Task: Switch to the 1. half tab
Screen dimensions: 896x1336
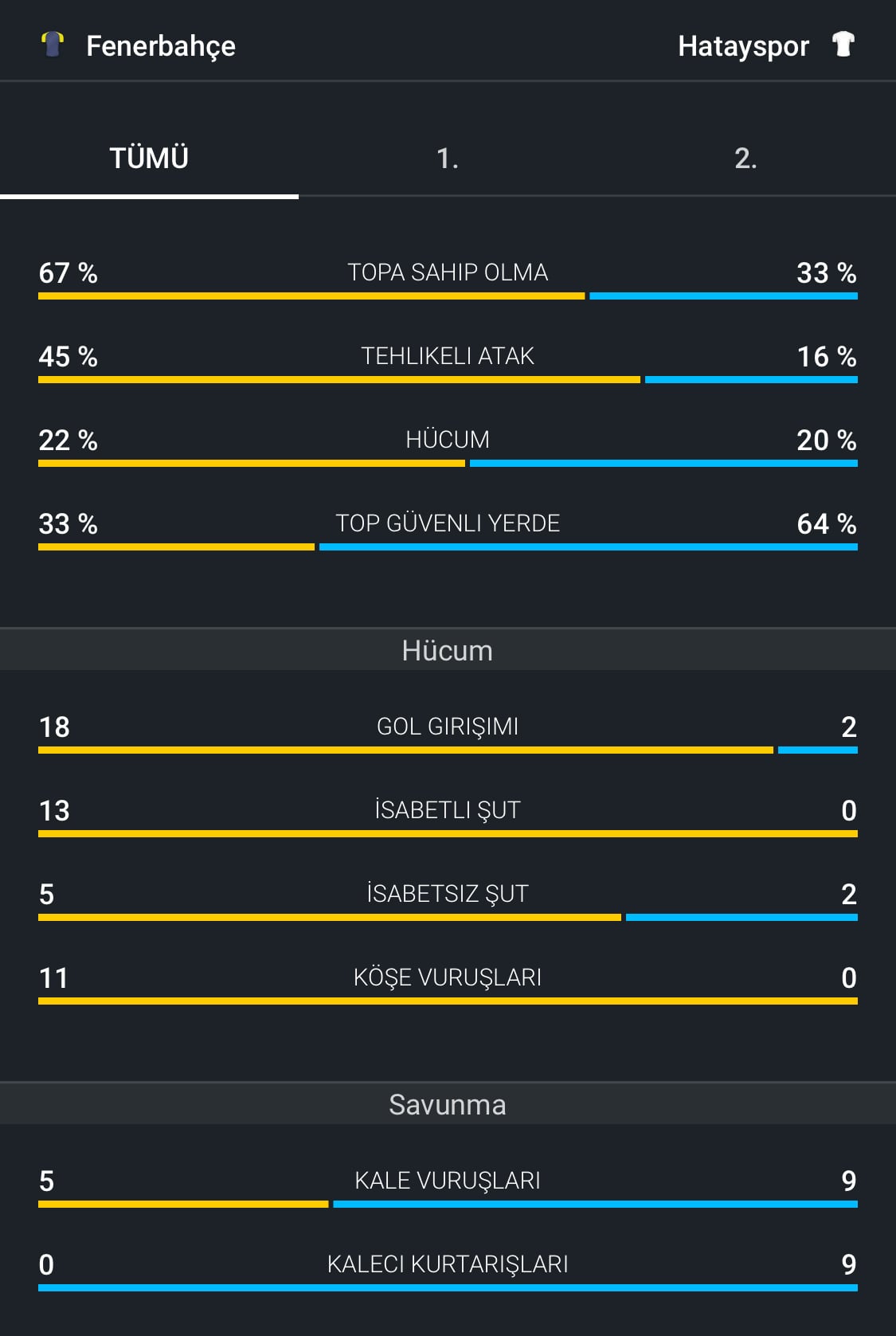Action: click(x=448, y=158)
